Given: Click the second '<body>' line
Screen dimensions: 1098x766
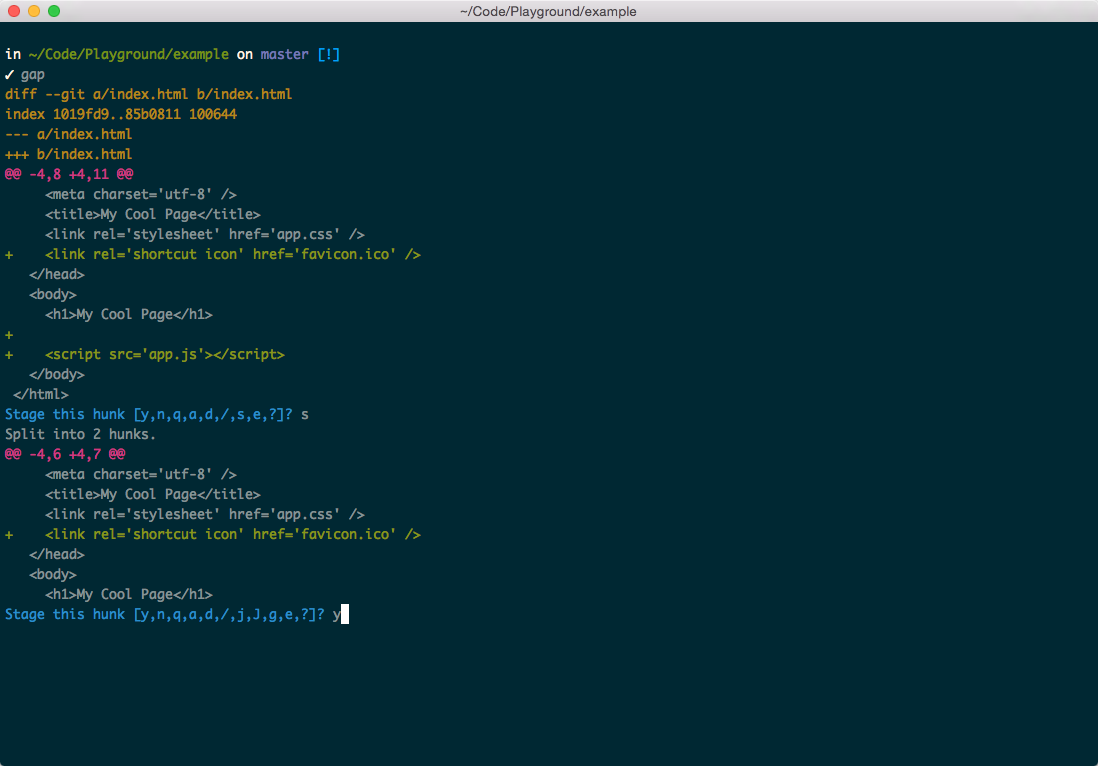Looking at the screenshot, I should [53, 575].
